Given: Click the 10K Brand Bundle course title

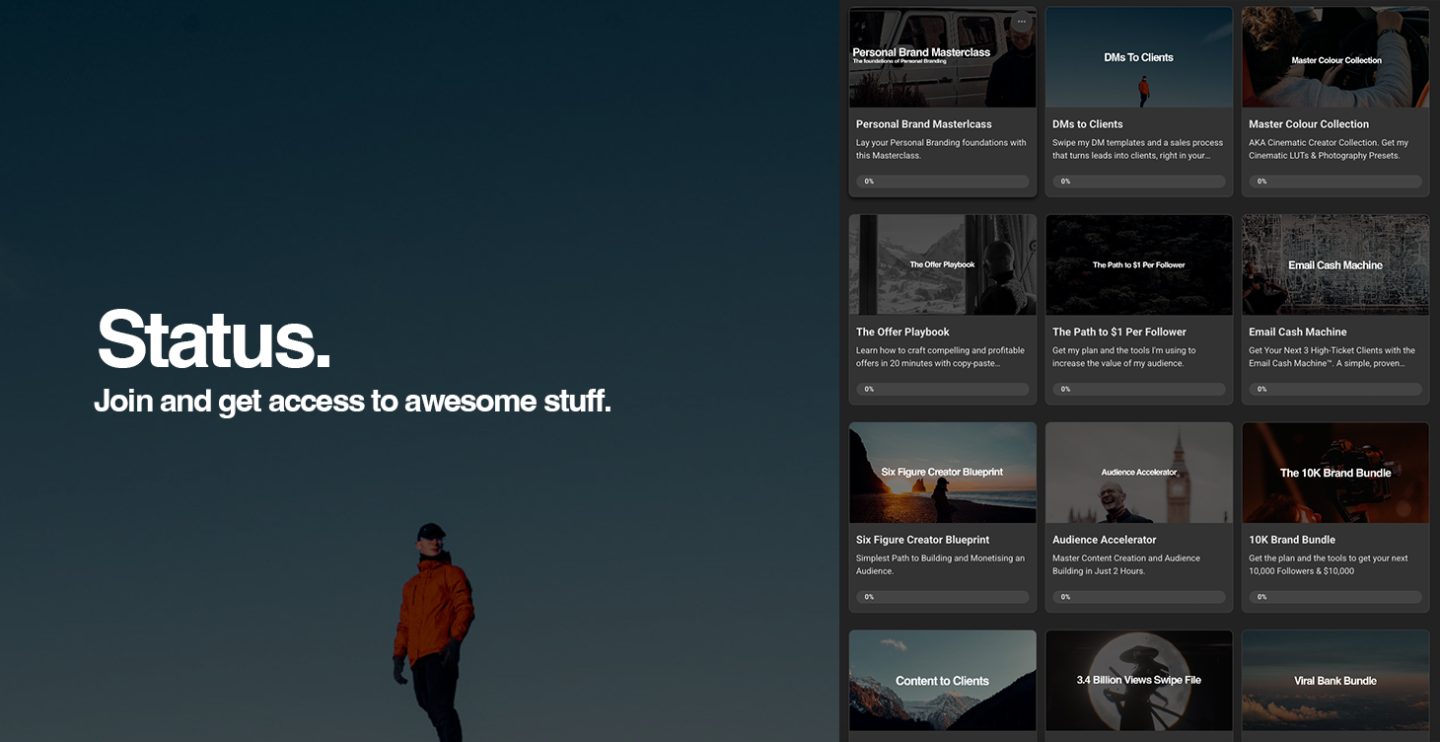Looking at the screenshot, I should tap(1291, 540).
